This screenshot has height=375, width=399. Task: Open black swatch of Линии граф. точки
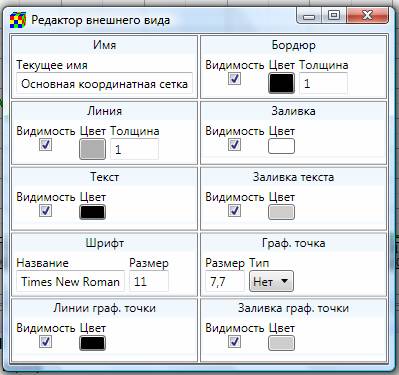coord(92,343)
